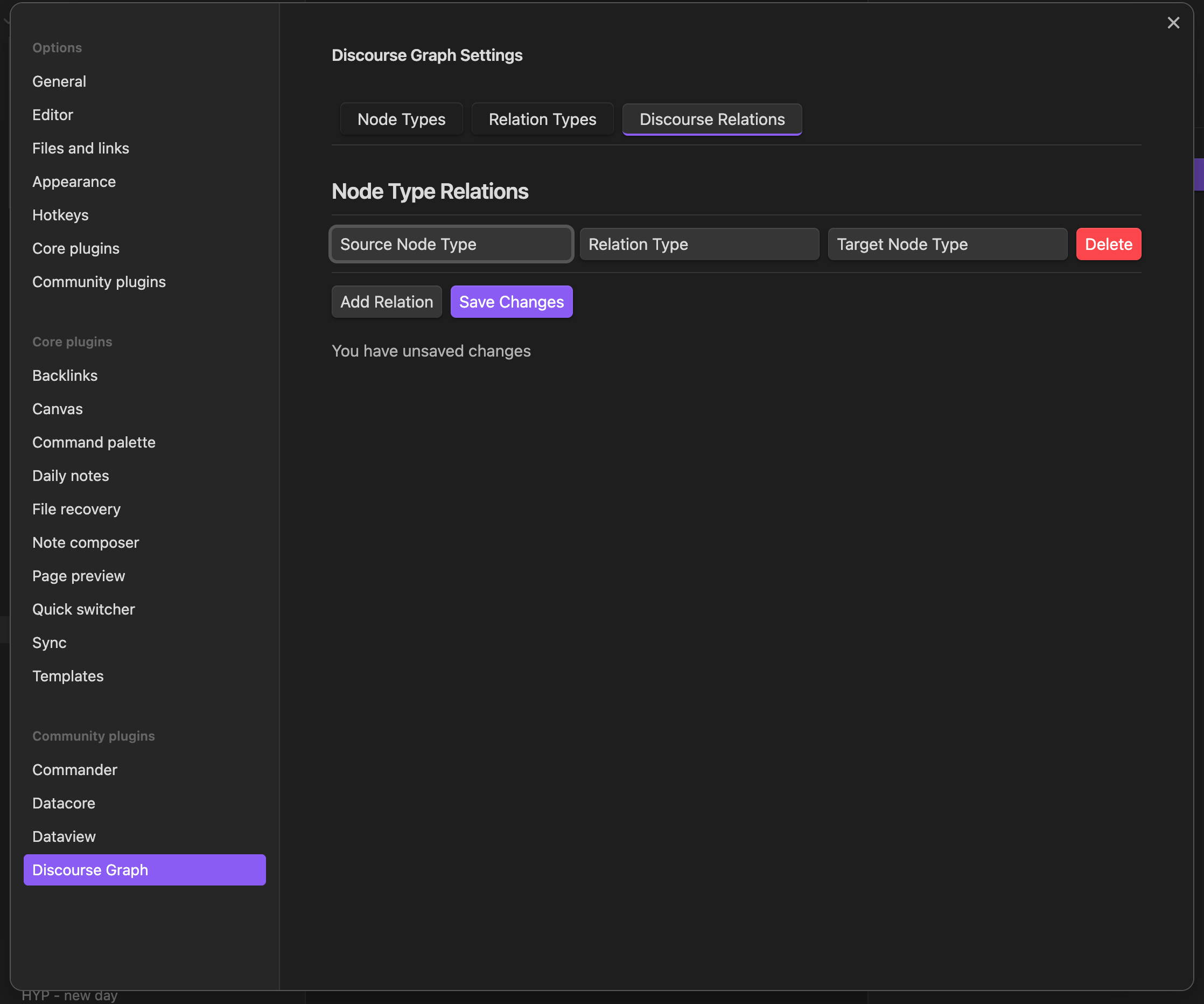Open the Relation Type dropdown

tap(699, 244)
